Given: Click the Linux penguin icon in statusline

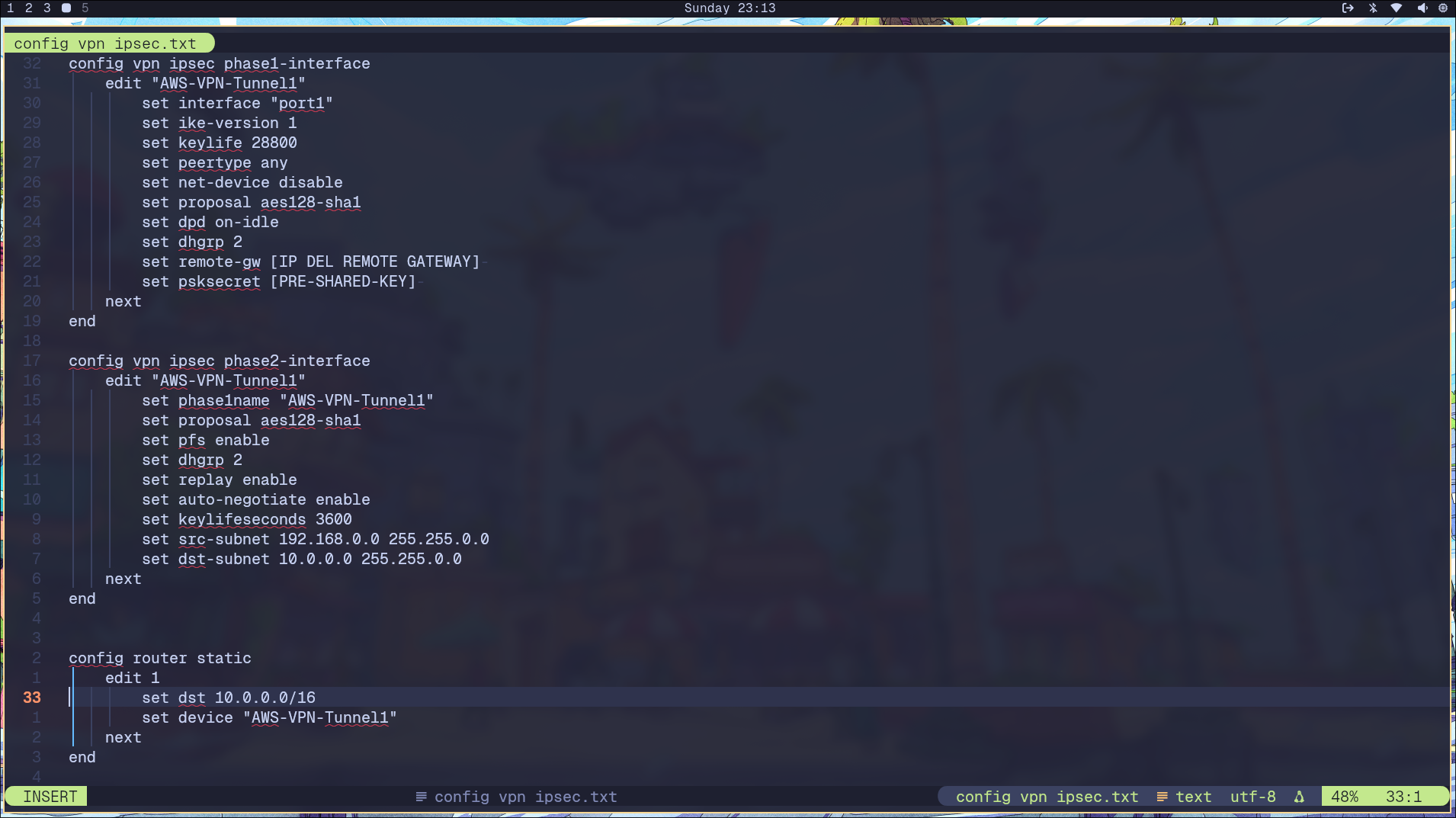Looking at the screenshot, I should (x=1299, y=797).
